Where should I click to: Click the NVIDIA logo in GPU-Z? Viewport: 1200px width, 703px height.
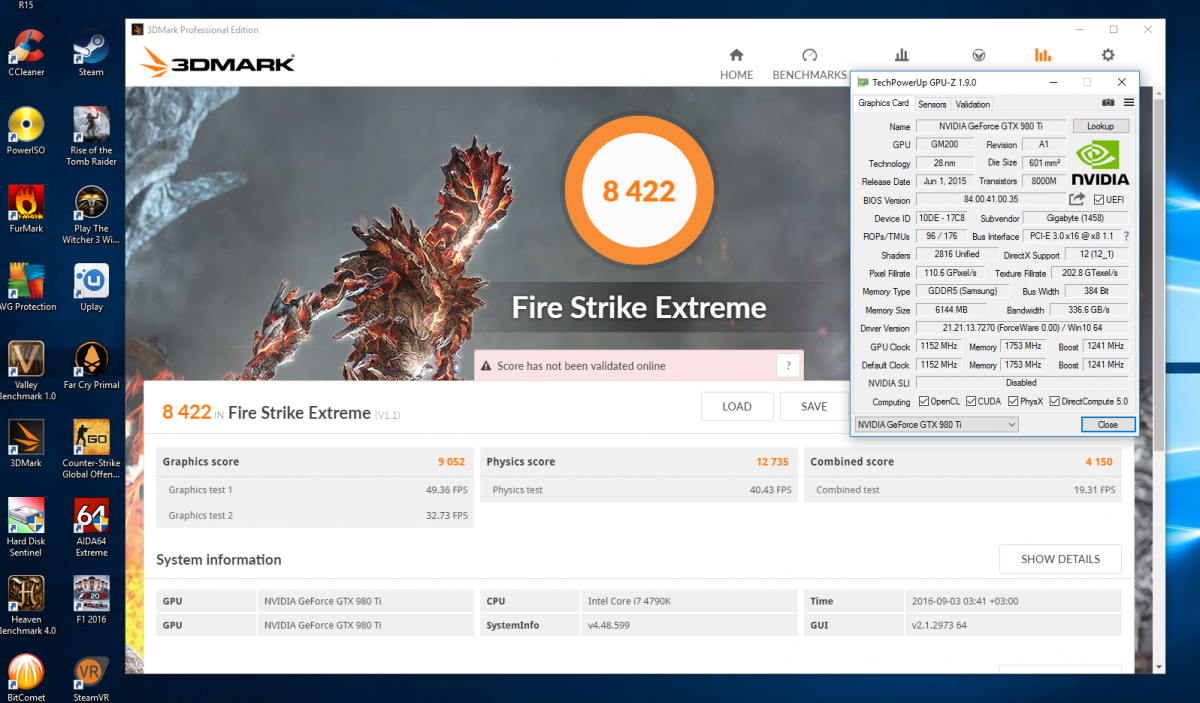pyautogui.click(x=1100, y=163)
